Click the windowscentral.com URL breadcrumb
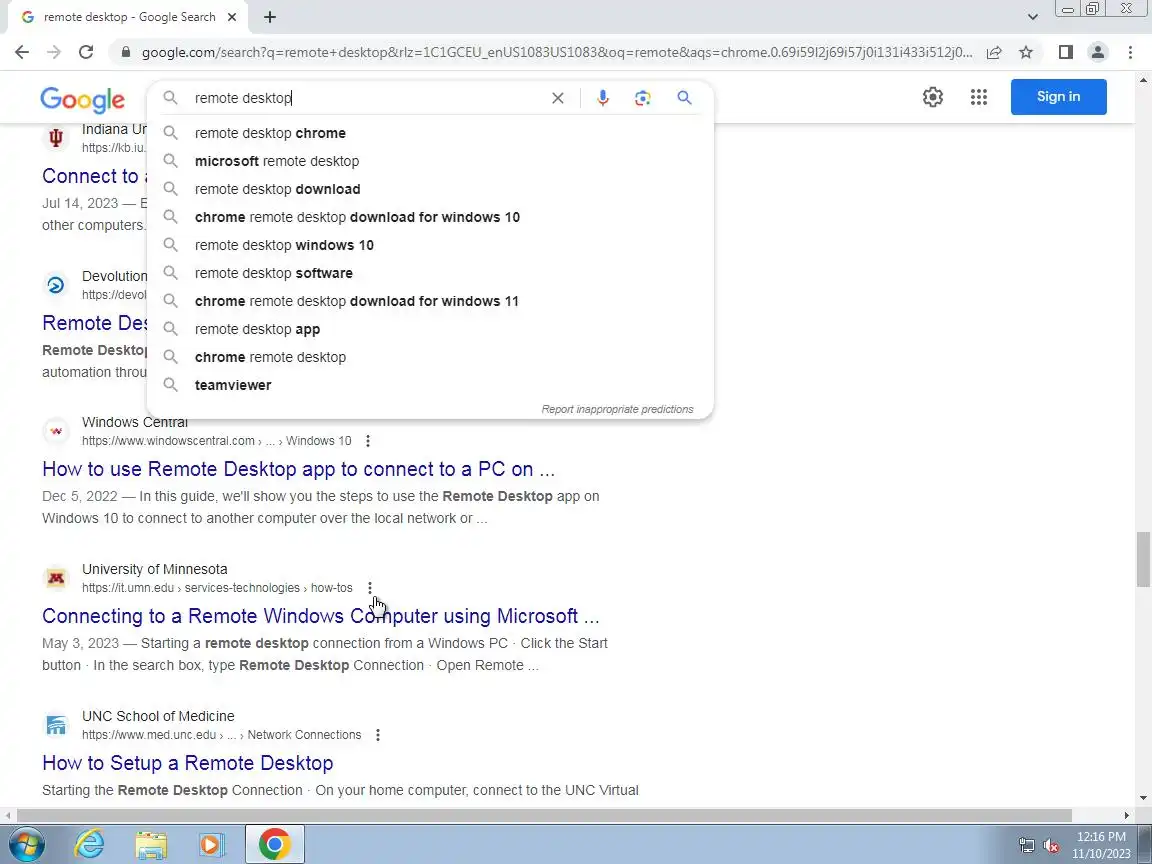1152x864 pixels. [x=217, y=441]
